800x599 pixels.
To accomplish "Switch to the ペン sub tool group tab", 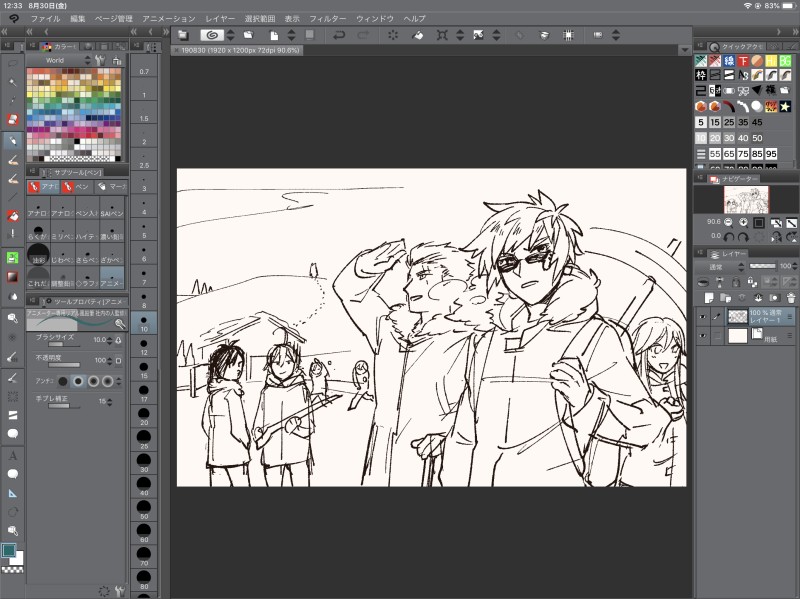I will point(77,187).
